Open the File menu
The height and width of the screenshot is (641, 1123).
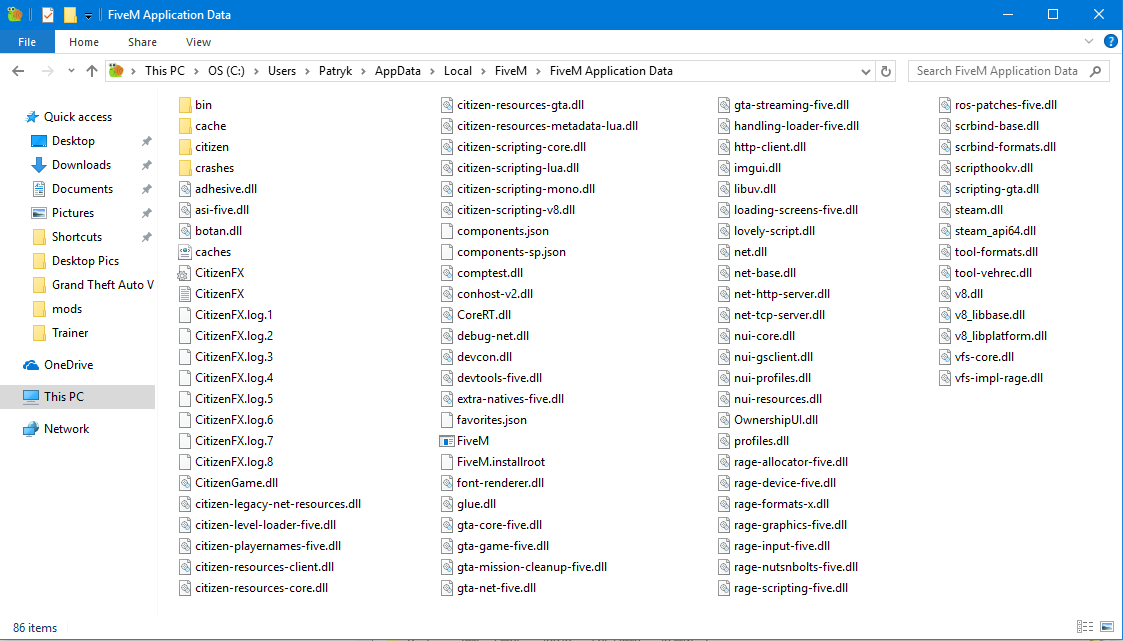27,42
